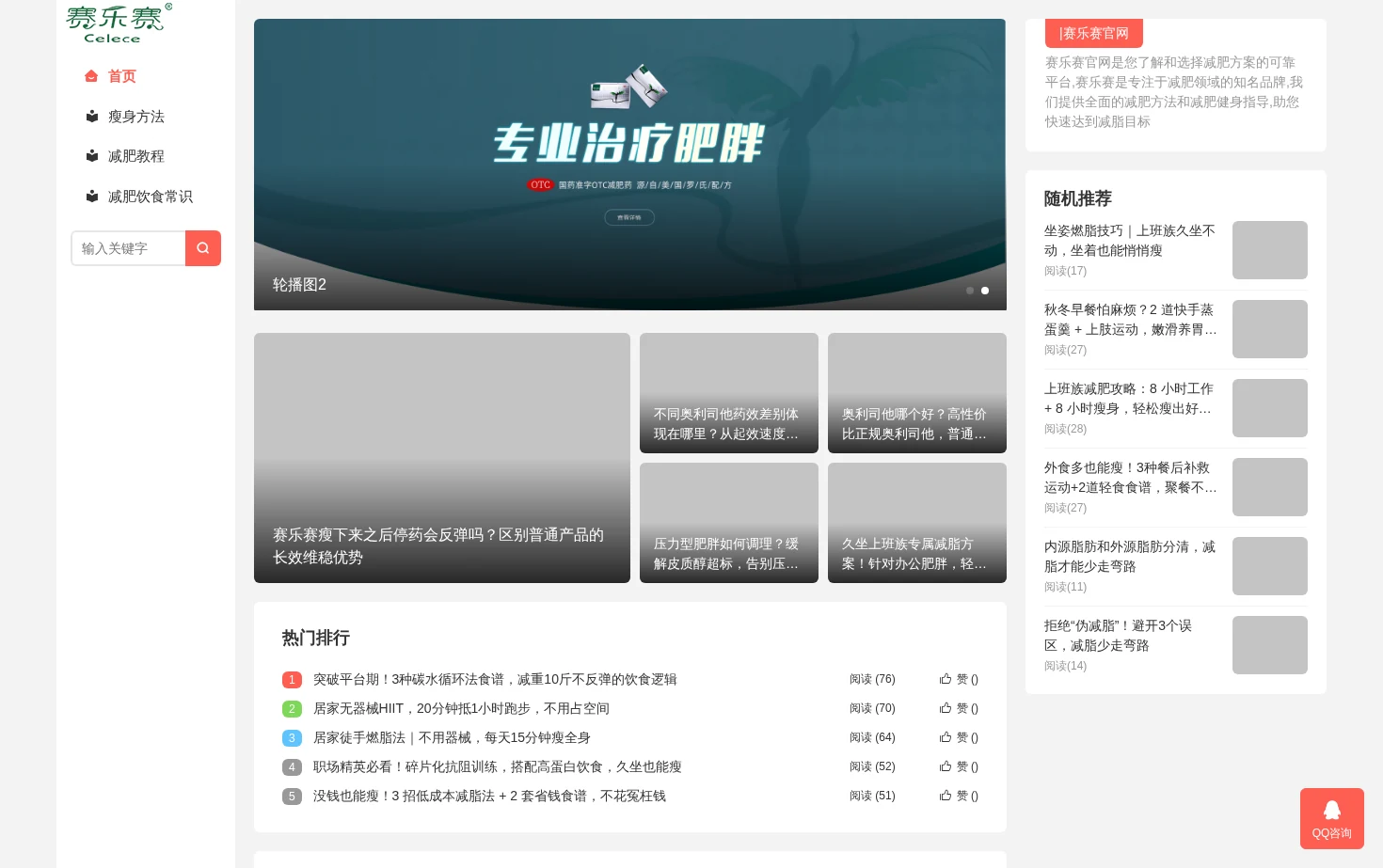Open the 减肥教程 menu item

pyautogui.click(x=136, y=156)
